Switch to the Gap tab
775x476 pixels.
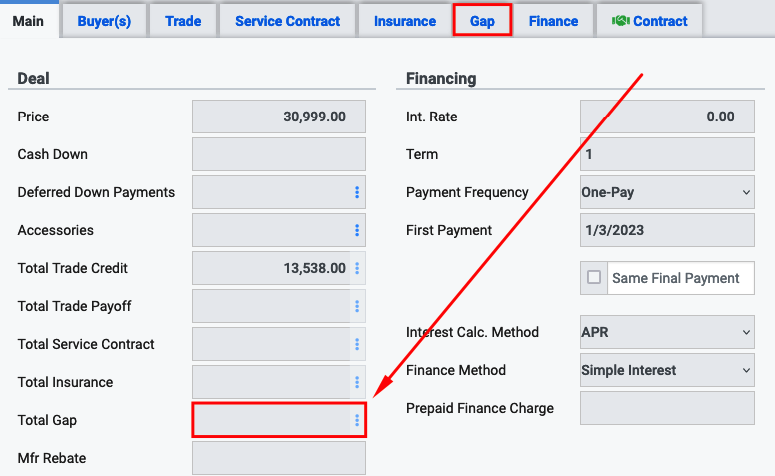pos(482,21)
